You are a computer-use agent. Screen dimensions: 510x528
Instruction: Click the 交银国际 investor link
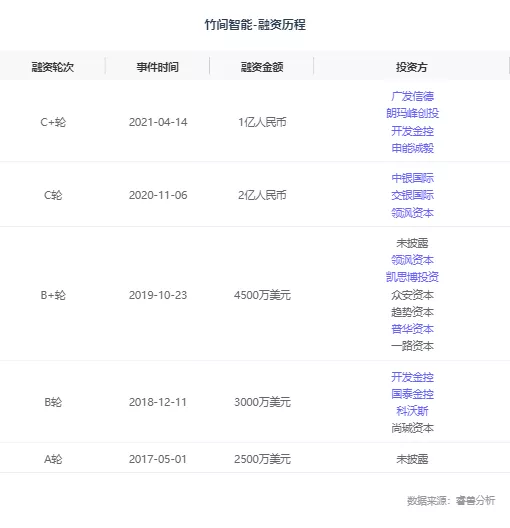(412, 195)
